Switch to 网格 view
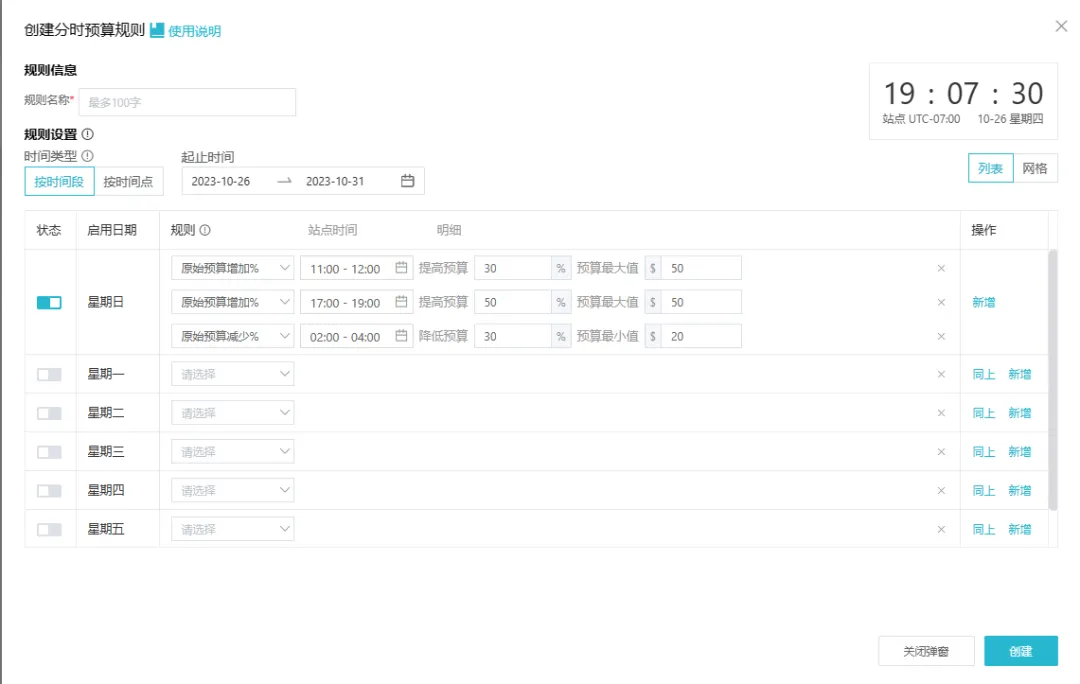This screenshot has width=1080, height=684. tap(1035, 168)
